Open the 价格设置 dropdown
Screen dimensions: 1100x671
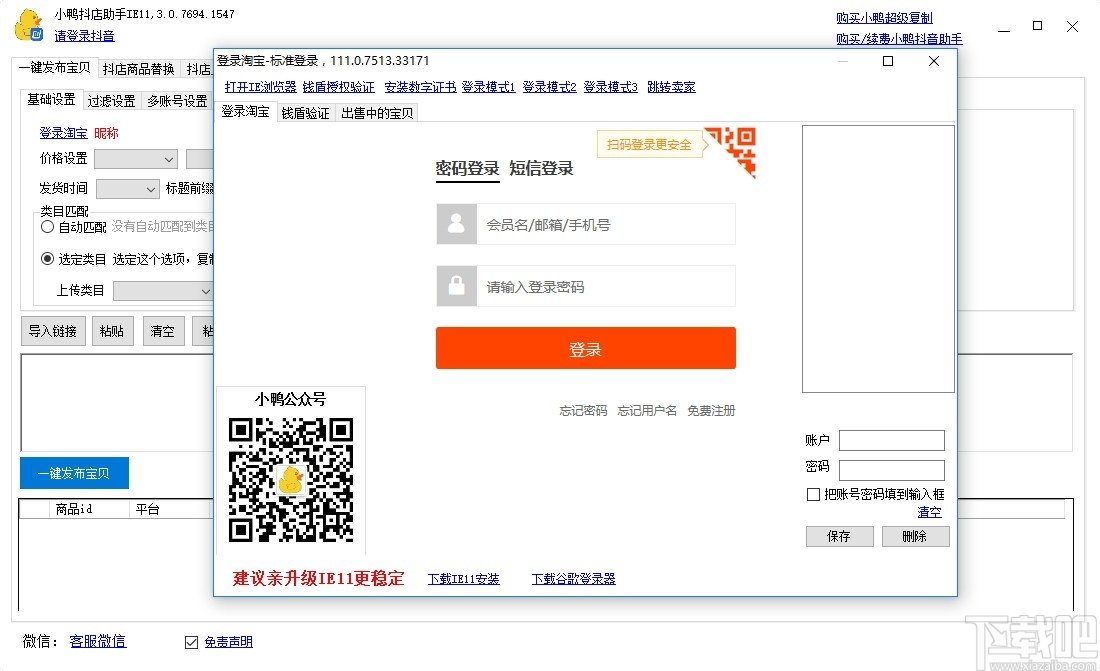tap(135, 159)
